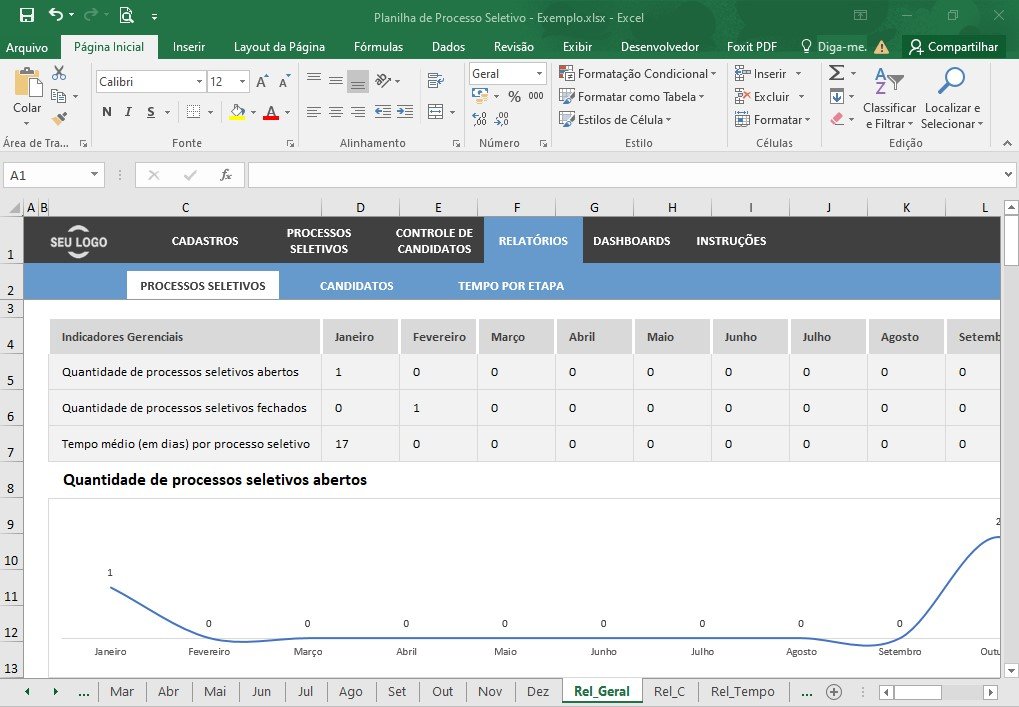Toggle bold formatting (N)
The height and width of the screenshot is (707, 1019).
click(x=107, y=112)
